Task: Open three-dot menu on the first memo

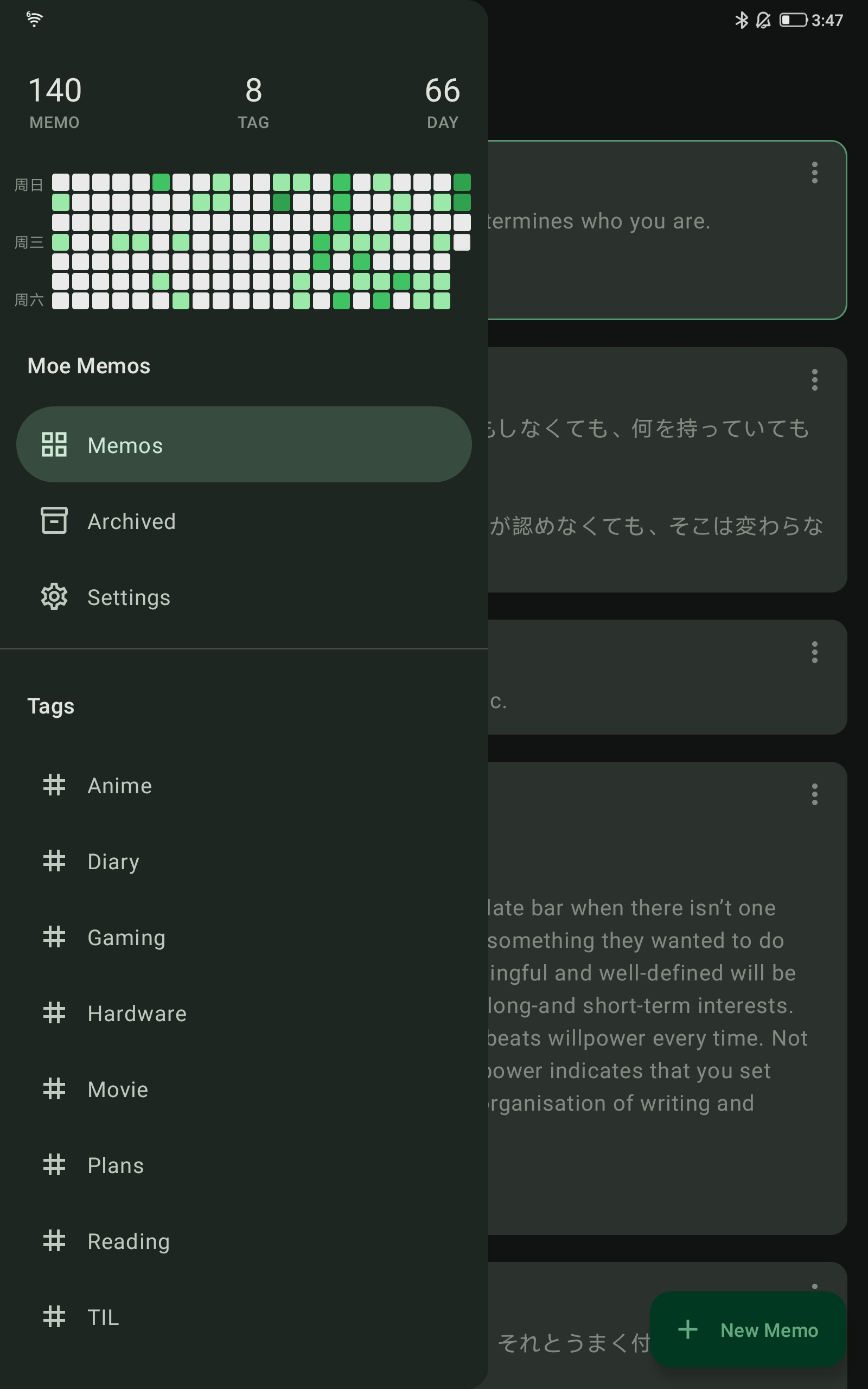Action: tap(814, 173)
